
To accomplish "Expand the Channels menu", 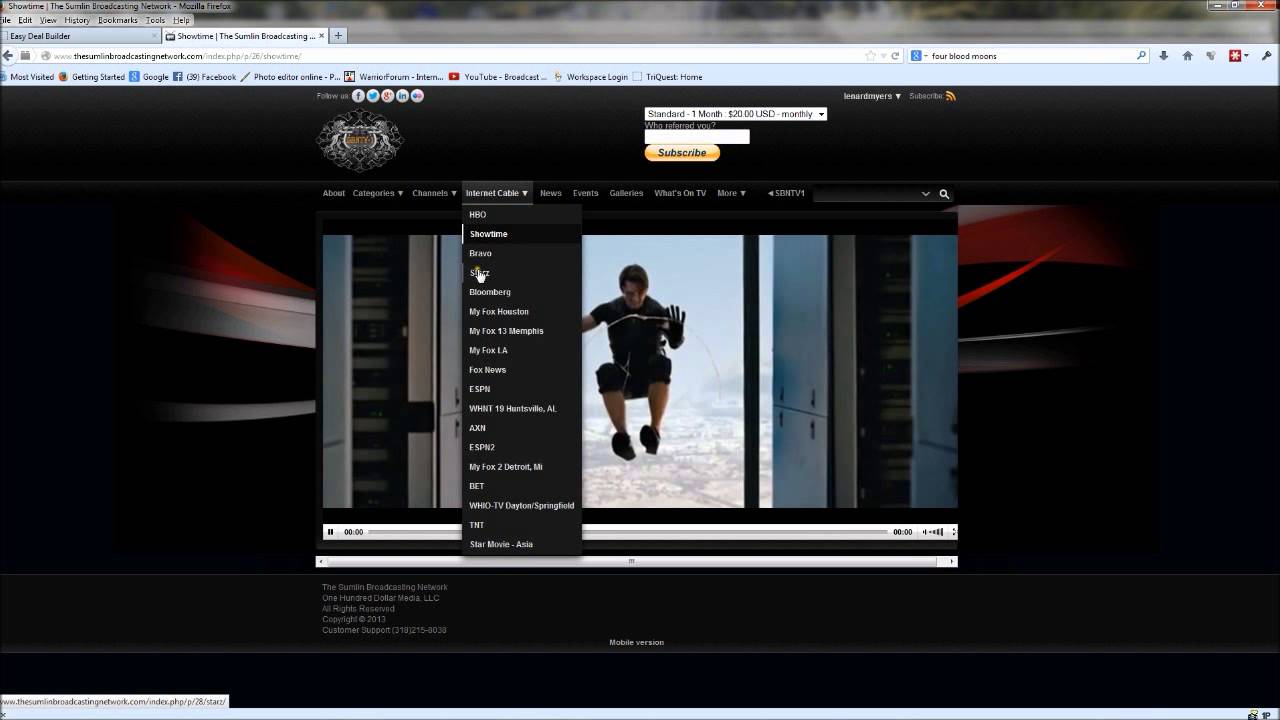I will 434,193.
